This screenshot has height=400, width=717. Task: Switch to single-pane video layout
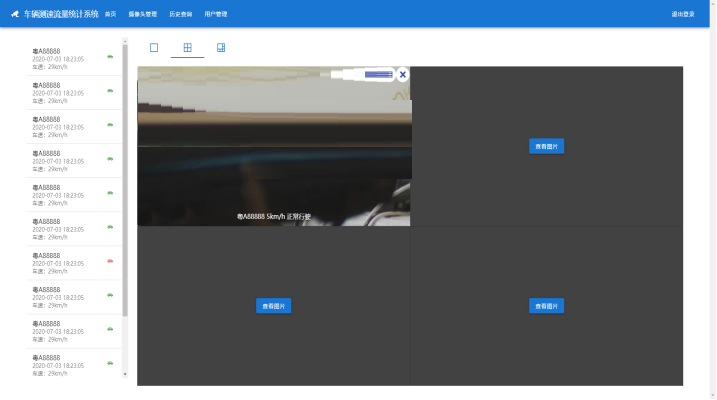tap(154, 48)
